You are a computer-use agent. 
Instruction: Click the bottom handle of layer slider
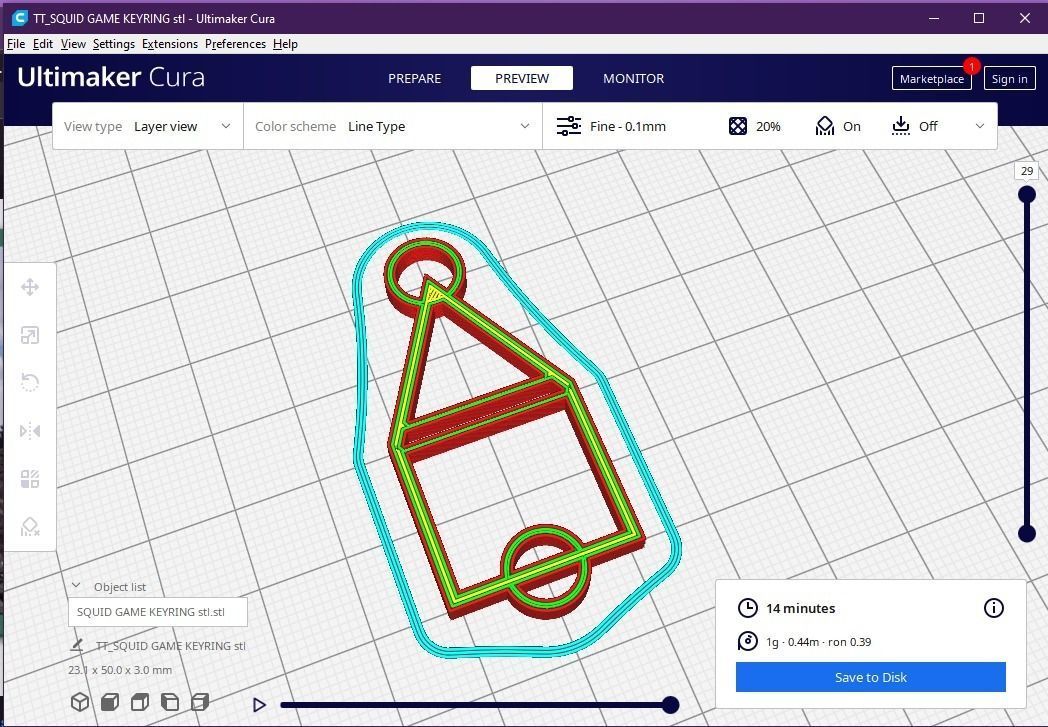coord(1027,533)
